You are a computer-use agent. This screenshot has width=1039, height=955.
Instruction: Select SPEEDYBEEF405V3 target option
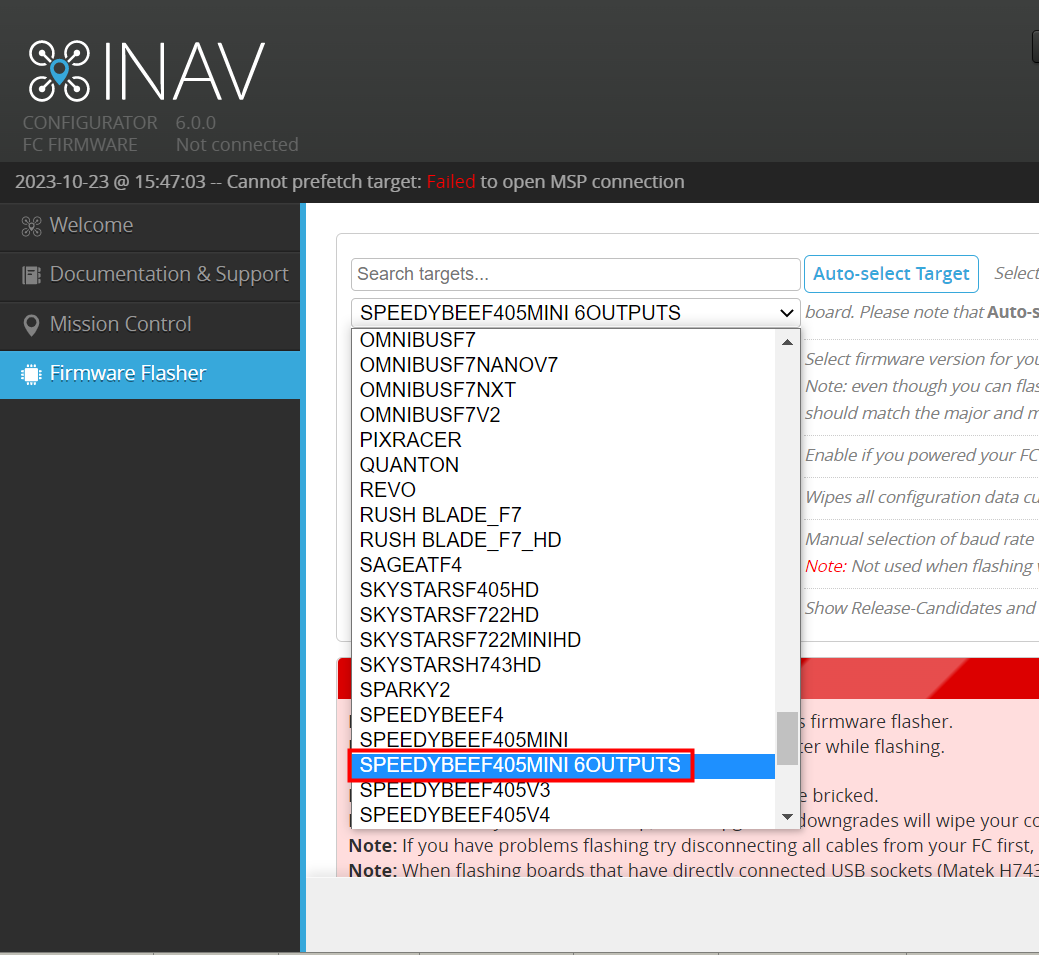pyautogui.click(x=564, y=791)
